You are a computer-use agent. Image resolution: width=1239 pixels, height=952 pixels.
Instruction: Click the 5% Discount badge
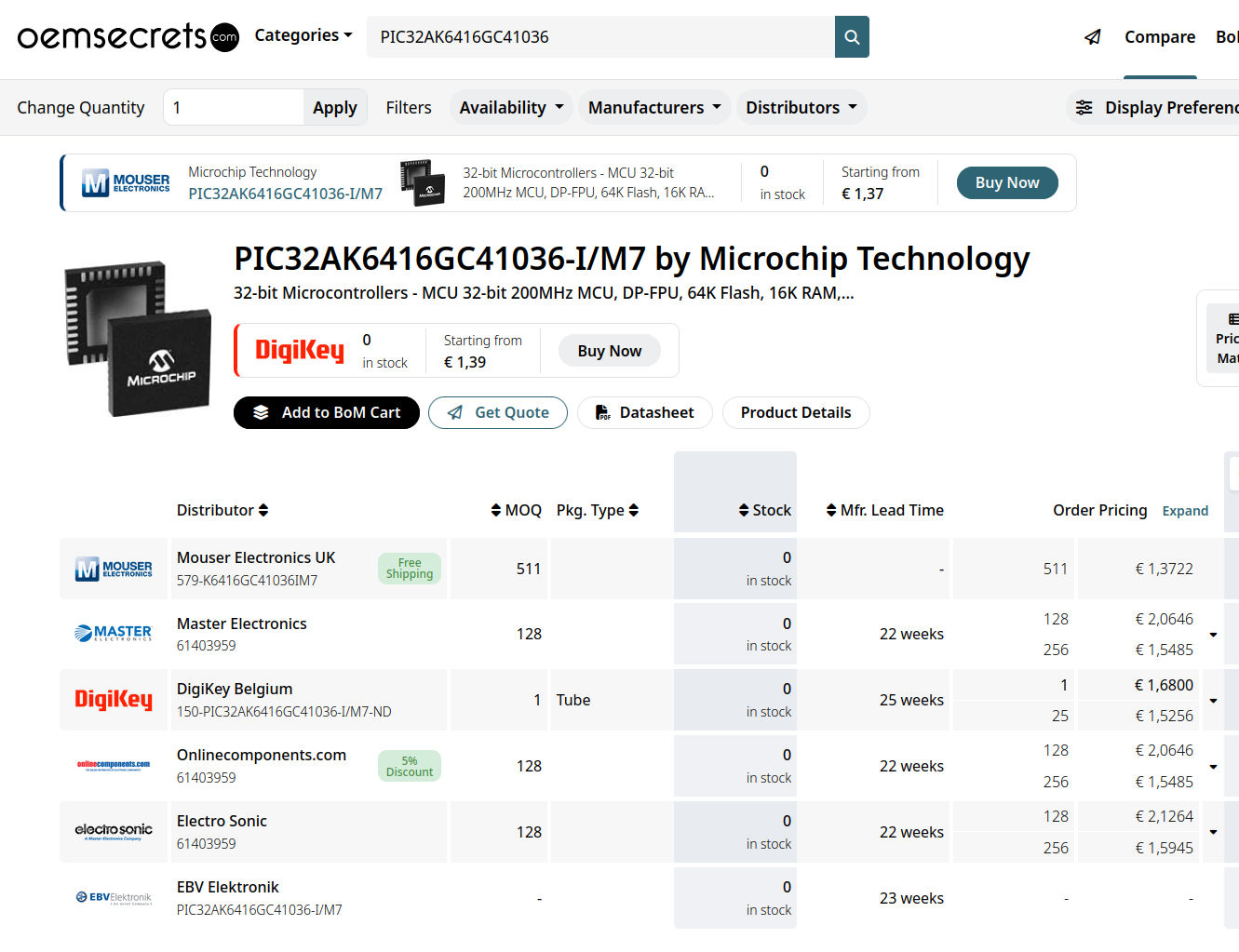[410, 766]
